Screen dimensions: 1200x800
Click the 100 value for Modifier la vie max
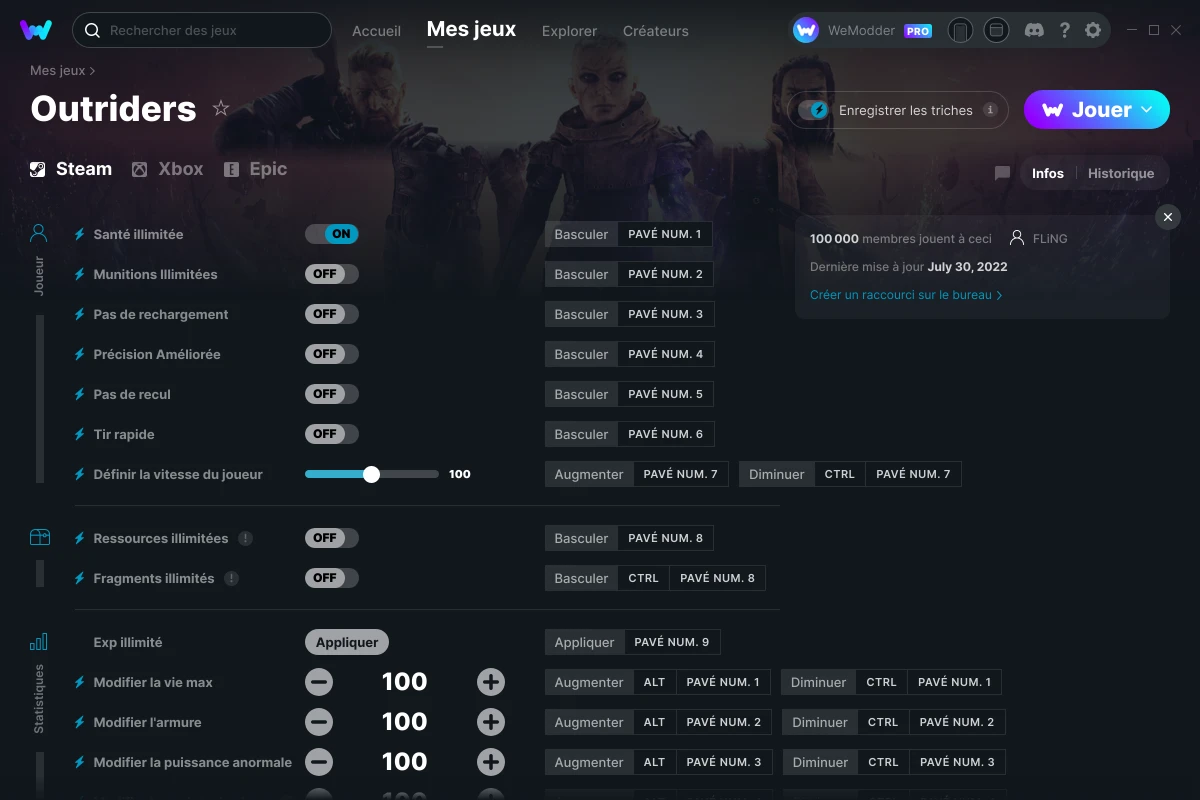pyautogui.click(x=405, y=682)
